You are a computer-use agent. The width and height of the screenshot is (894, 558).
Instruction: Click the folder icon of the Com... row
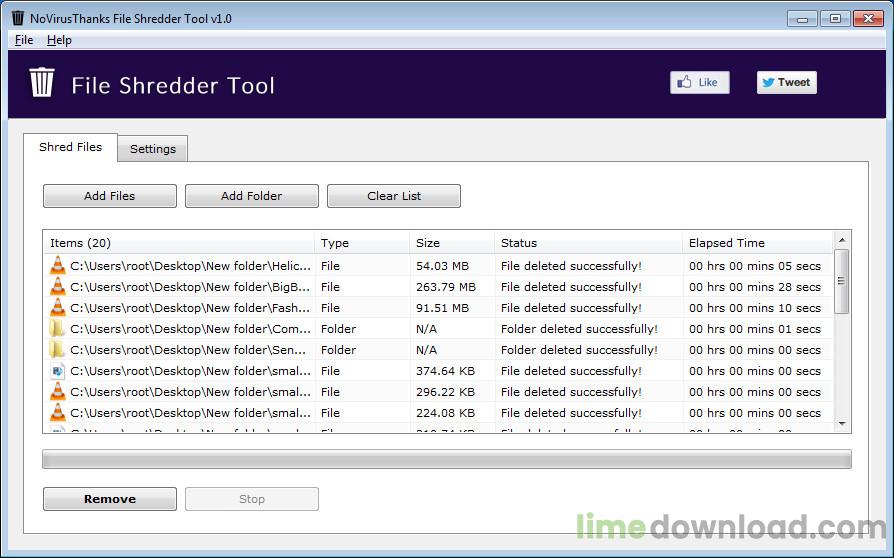click(56, 329)
